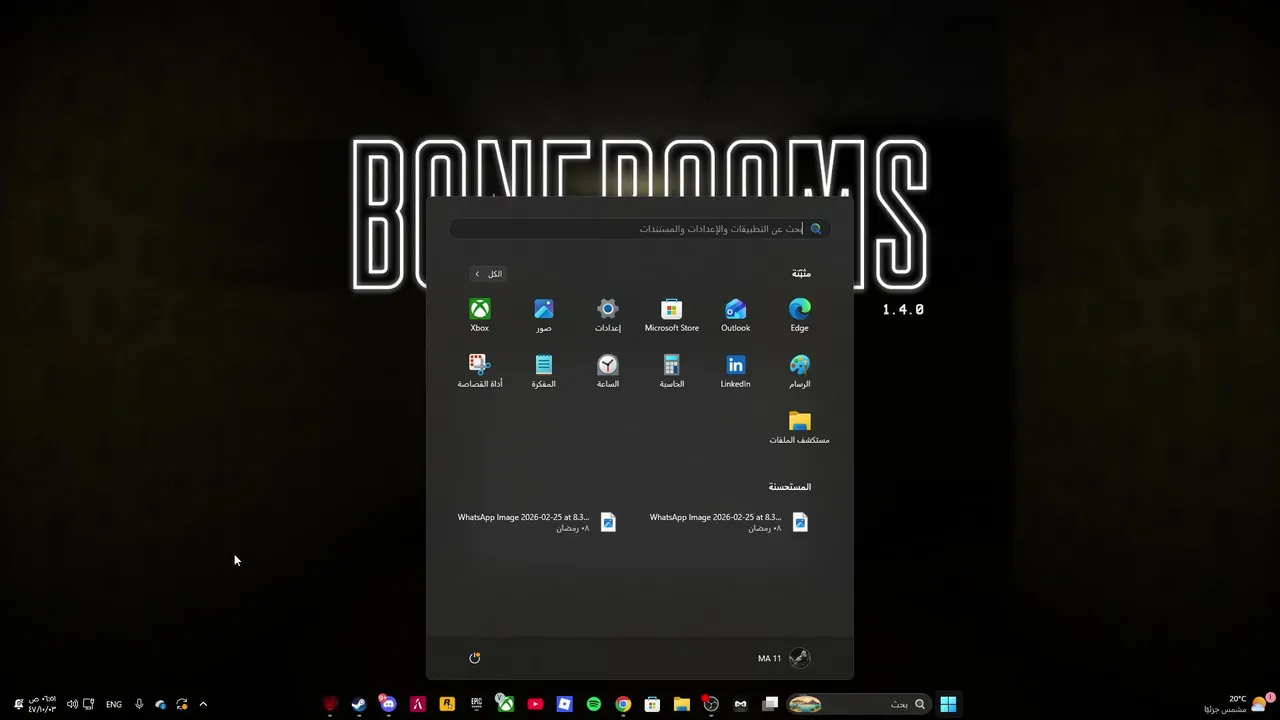The image size is (1280, 720).
Task: Open left recommended WhatsApp Image file
Action: point(538,522)
